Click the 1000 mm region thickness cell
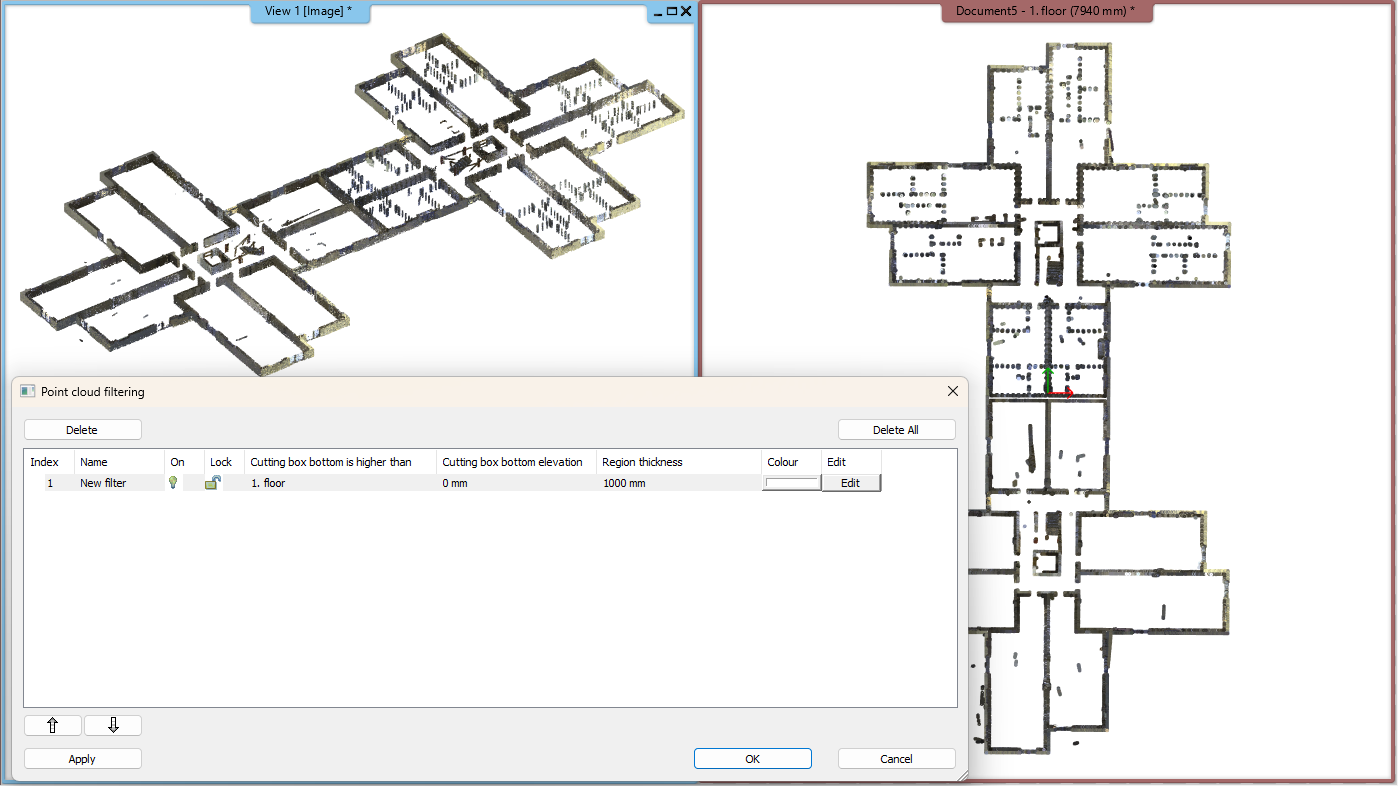Screen dimensions: 1398x786 point(624,483)
